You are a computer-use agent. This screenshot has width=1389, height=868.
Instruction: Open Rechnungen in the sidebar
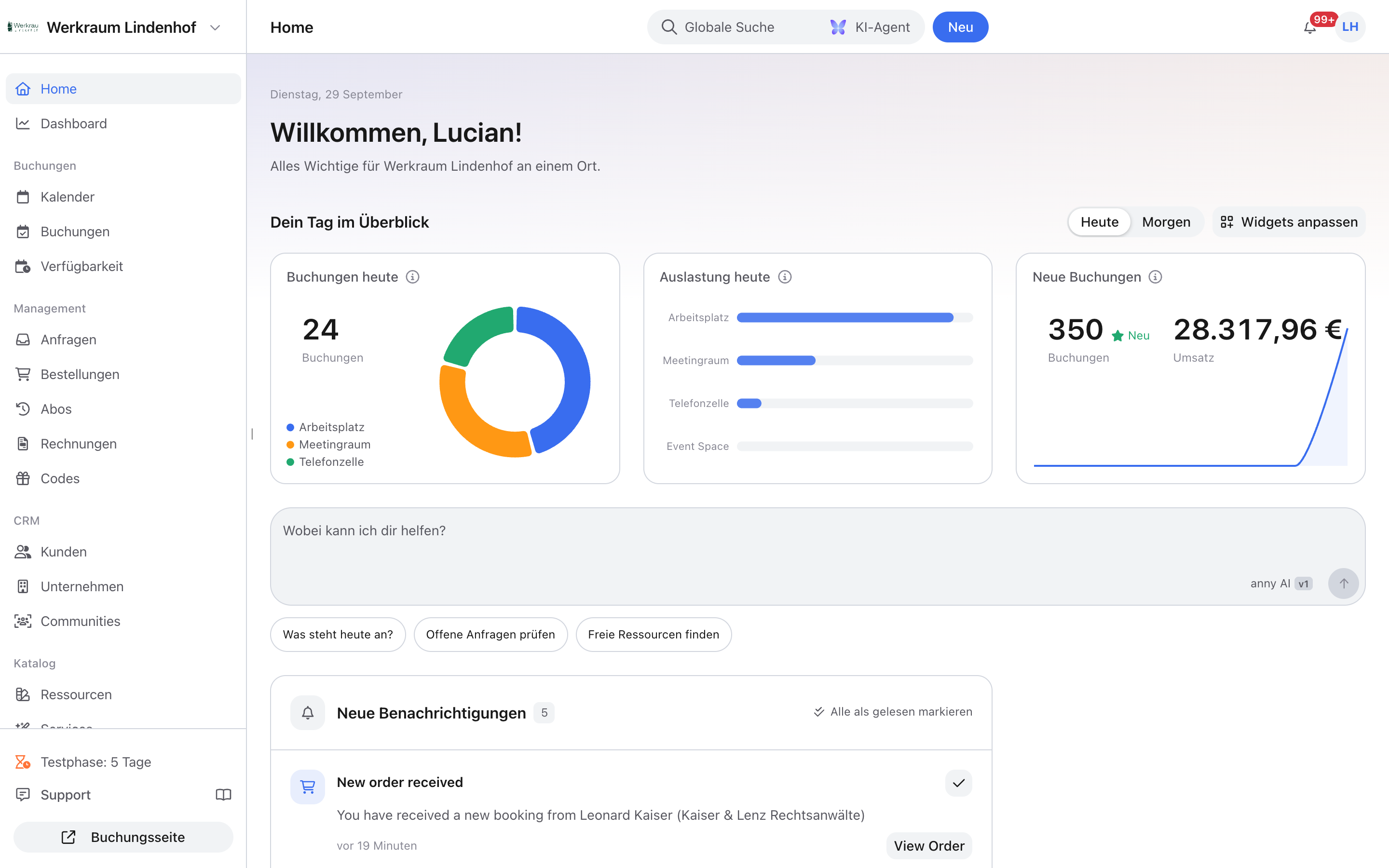point(123,444)
